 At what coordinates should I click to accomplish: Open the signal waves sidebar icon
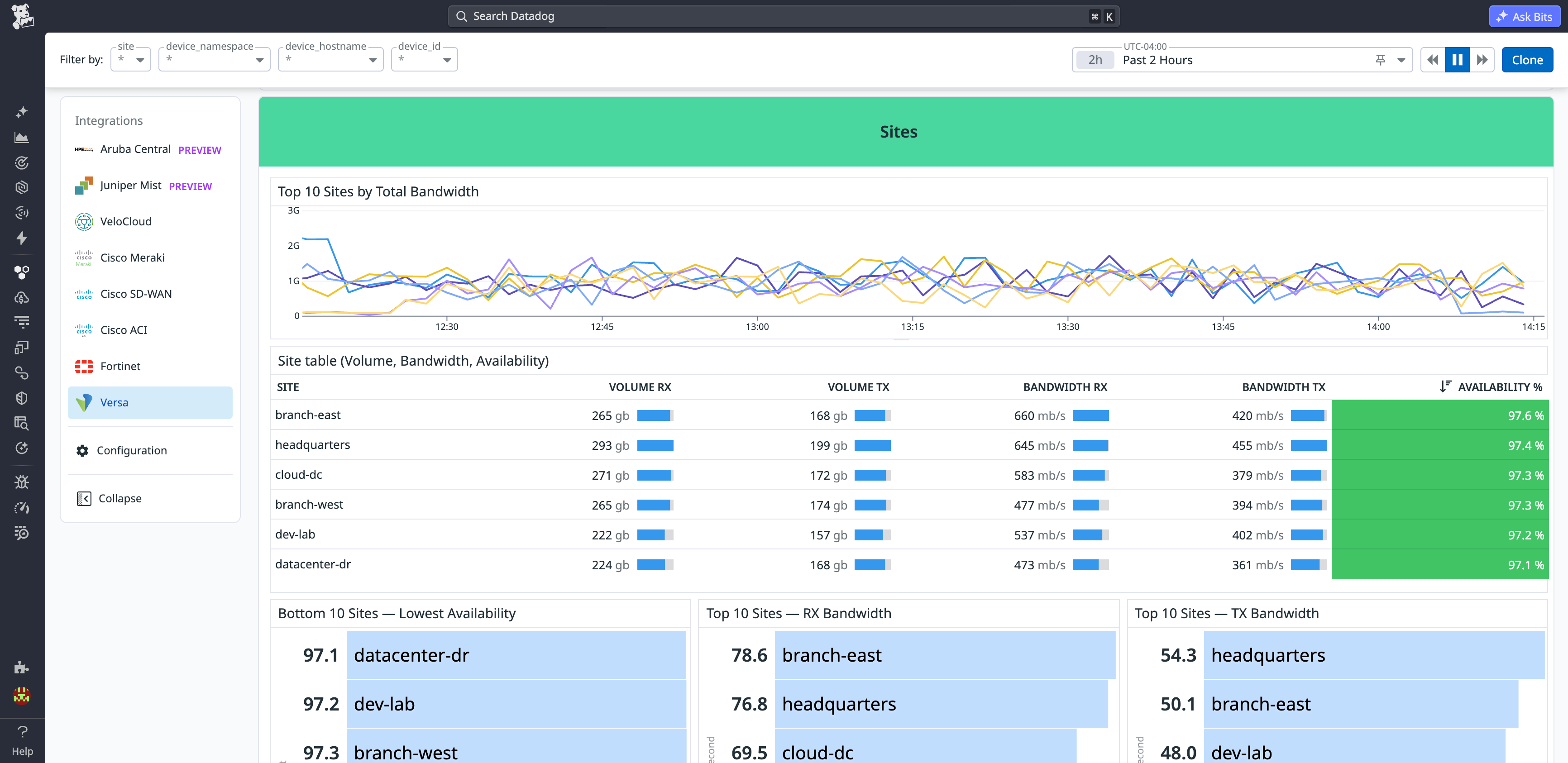(22, 212)
